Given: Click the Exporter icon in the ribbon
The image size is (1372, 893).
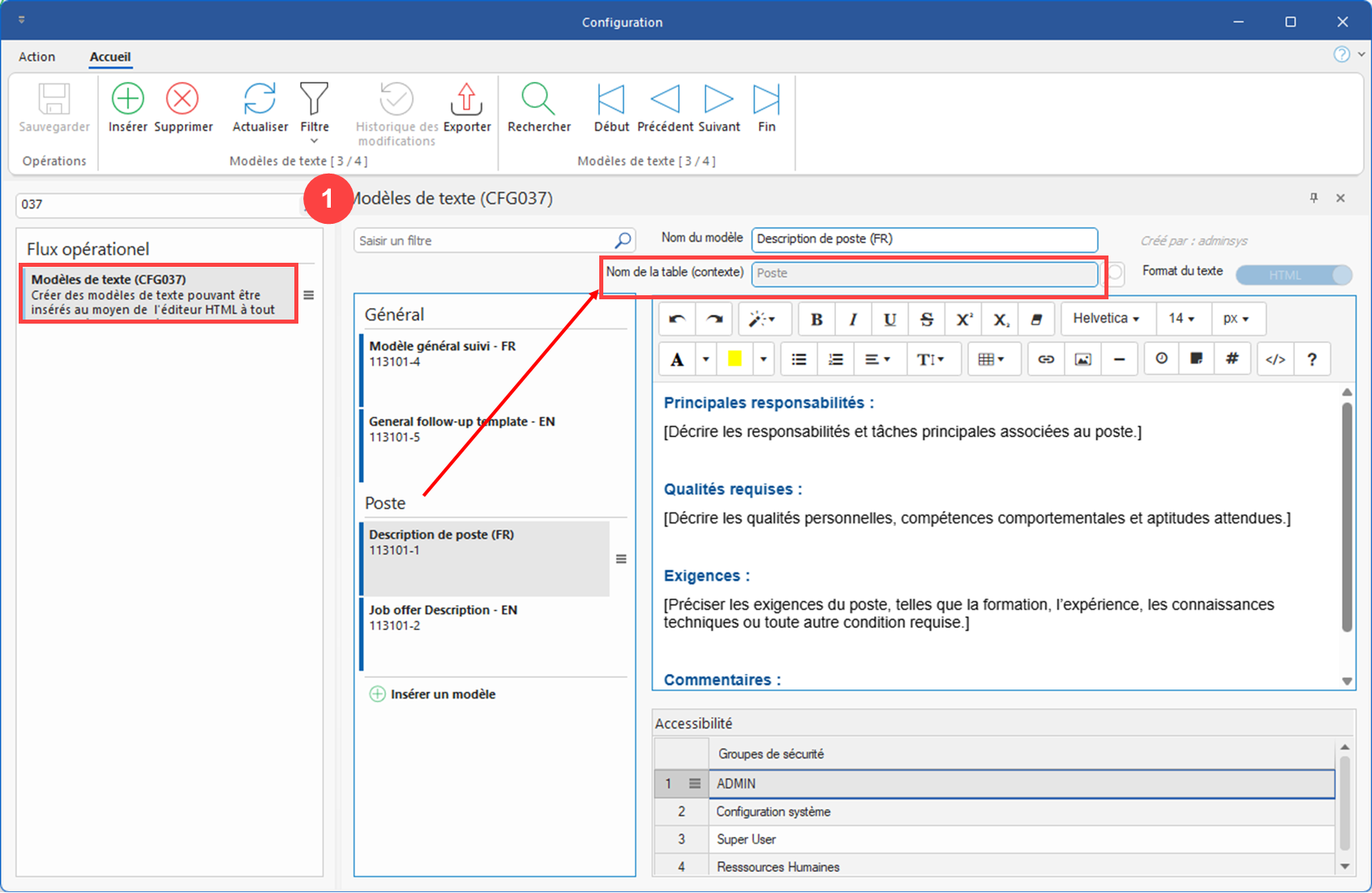Looking at the screenshot, I should 466,99.
